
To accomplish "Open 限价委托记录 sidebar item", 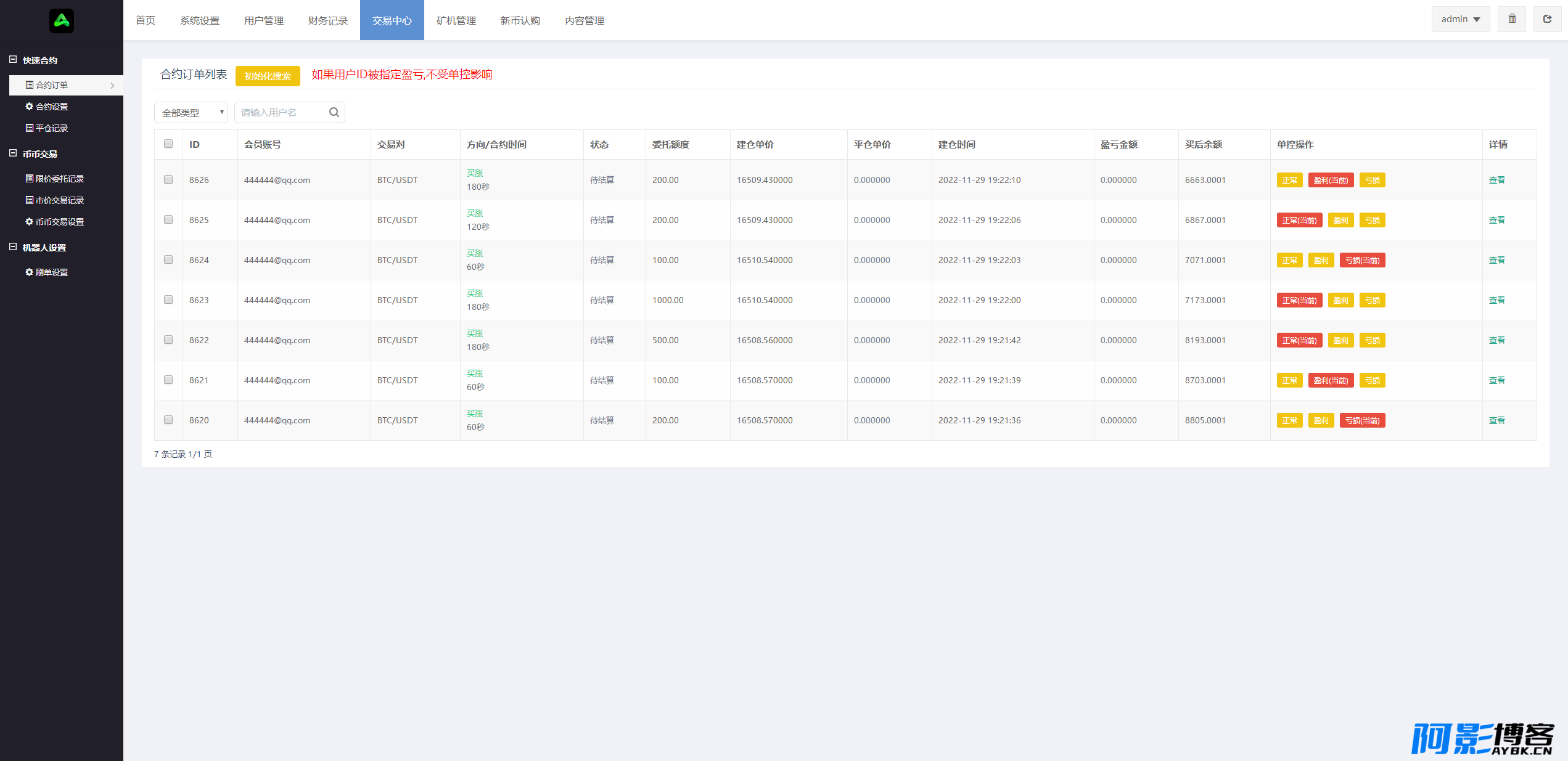I will click(x=59, y=179).
